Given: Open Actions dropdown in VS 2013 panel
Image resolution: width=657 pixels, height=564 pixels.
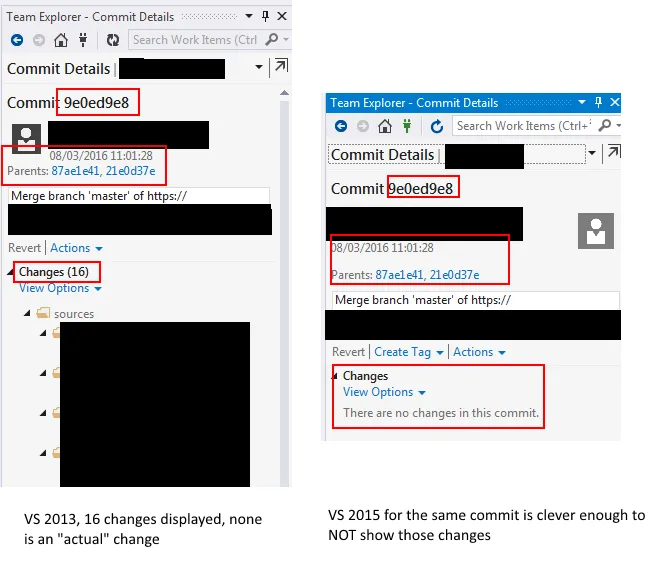Looking at the screenshot, I should (76, 248).
